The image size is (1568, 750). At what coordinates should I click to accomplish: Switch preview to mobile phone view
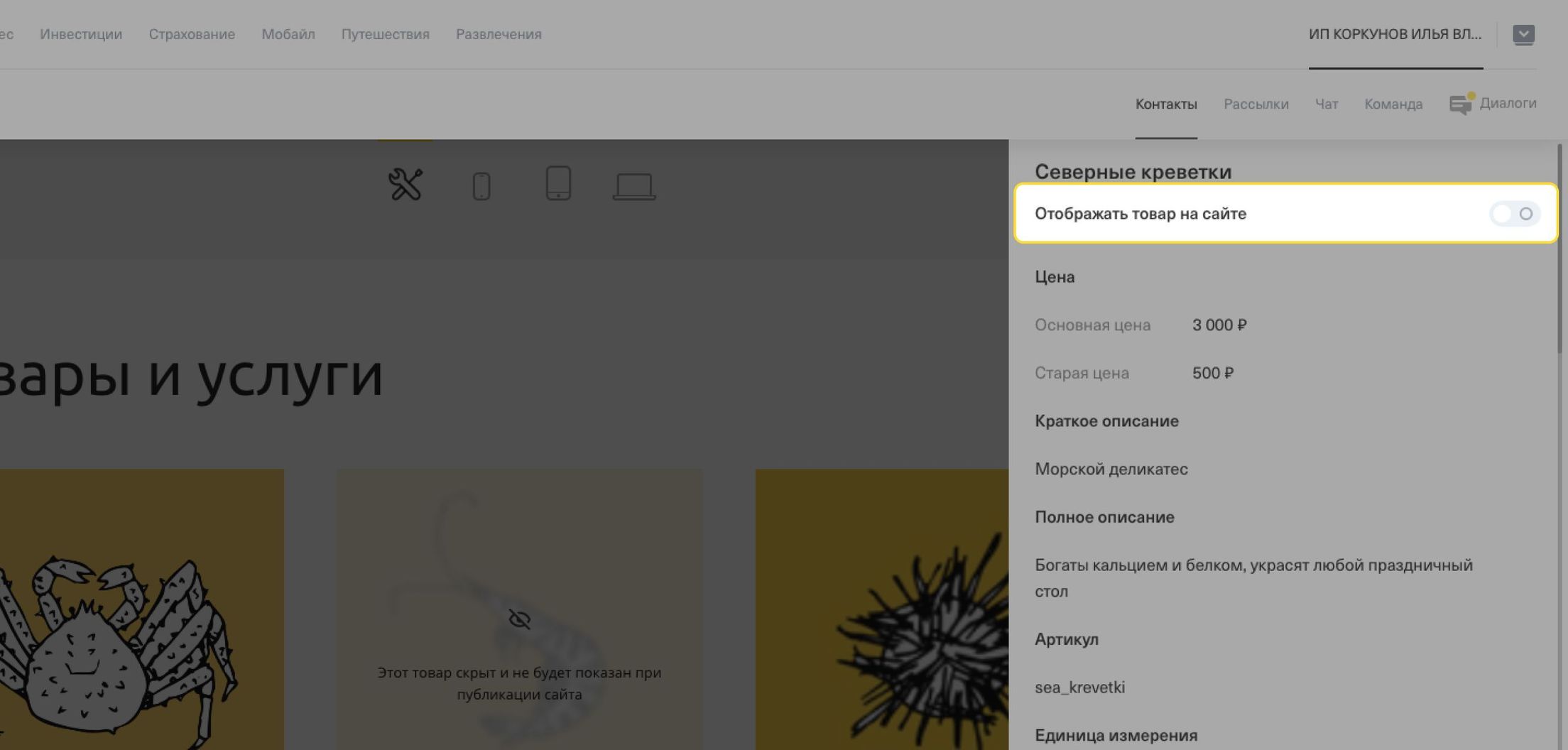[x=481, y=186]
